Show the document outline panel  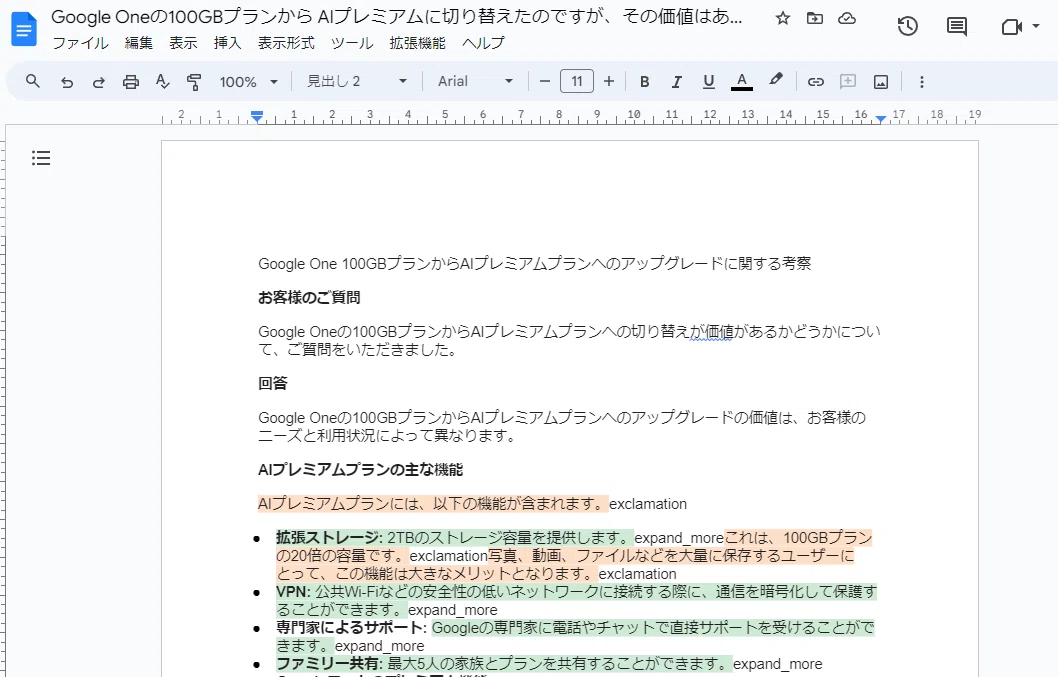pos(40,158)
